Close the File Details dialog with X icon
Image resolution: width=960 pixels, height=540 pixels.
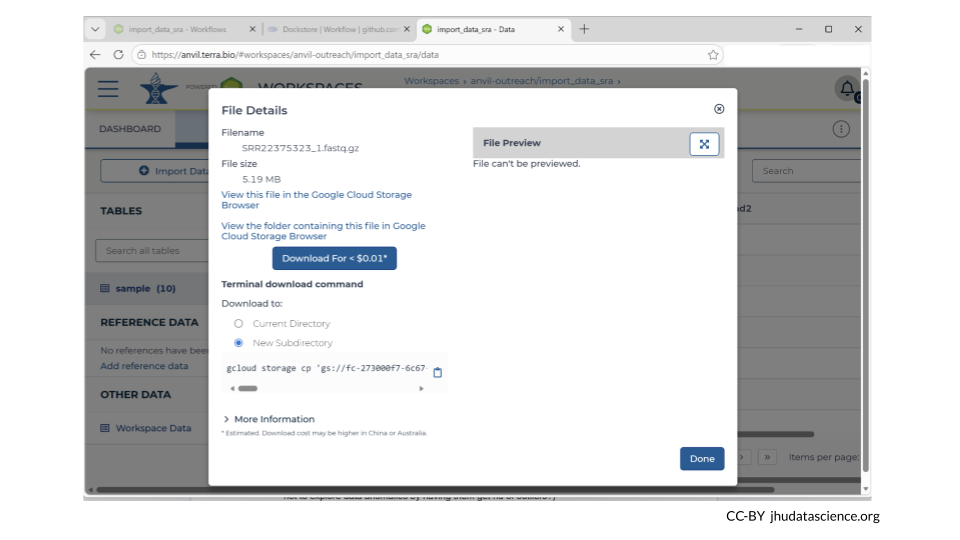click(x=719, y=109)
